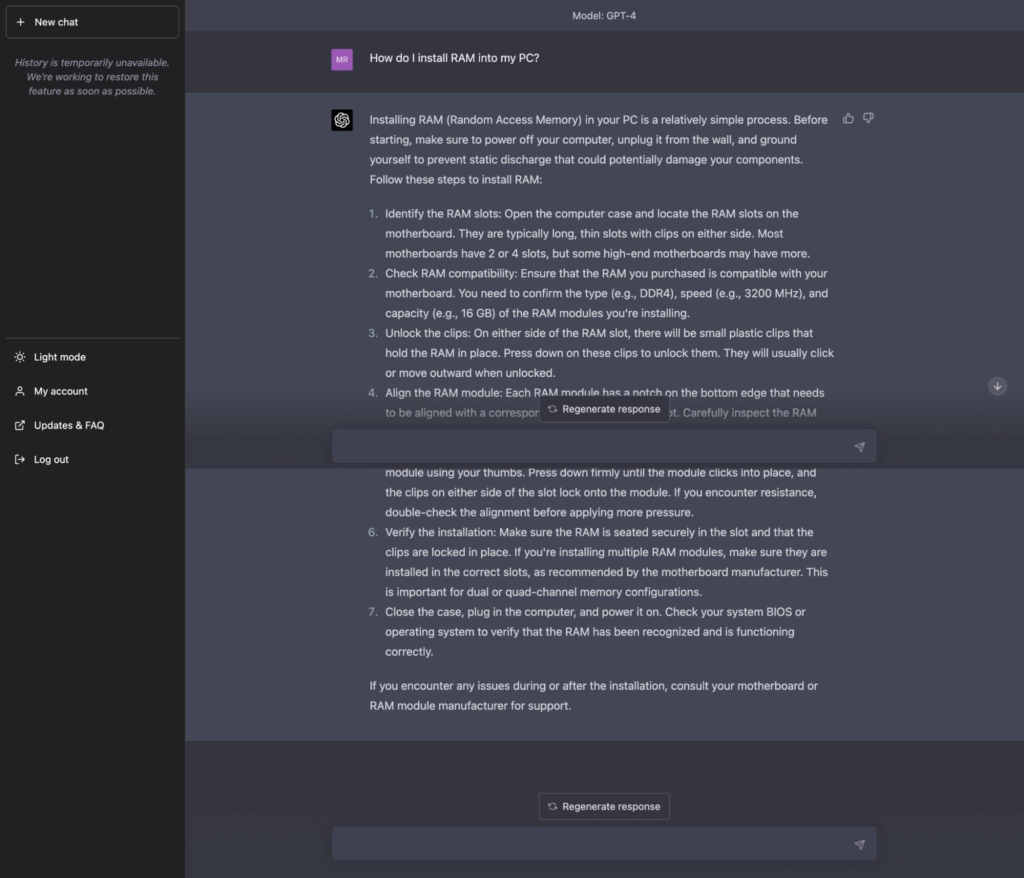The image size is (1024, 878).
Task: Click the "History is temporarily unavailable" notice
Action: pyautogui.click(x=92, y=77)
